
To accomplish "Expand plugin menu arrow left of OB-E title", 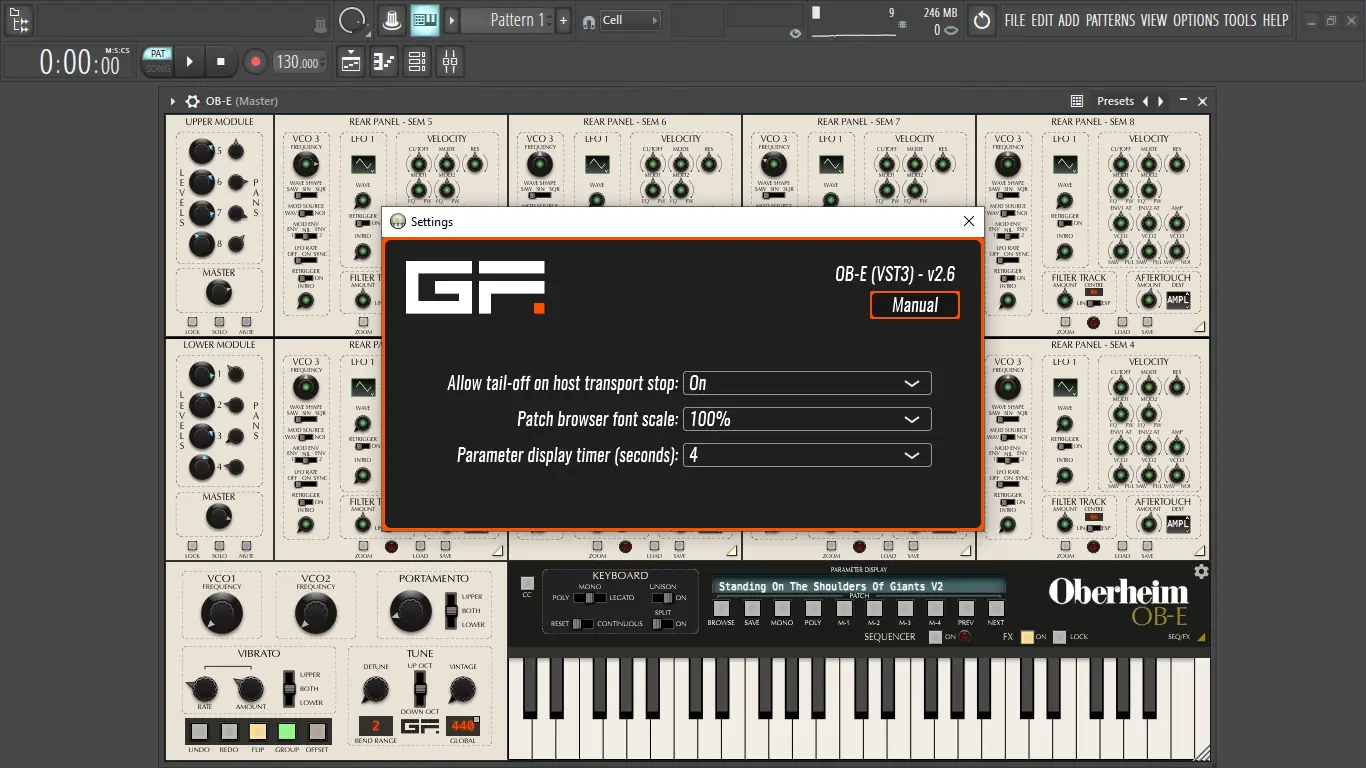I will tap(173, 101).
